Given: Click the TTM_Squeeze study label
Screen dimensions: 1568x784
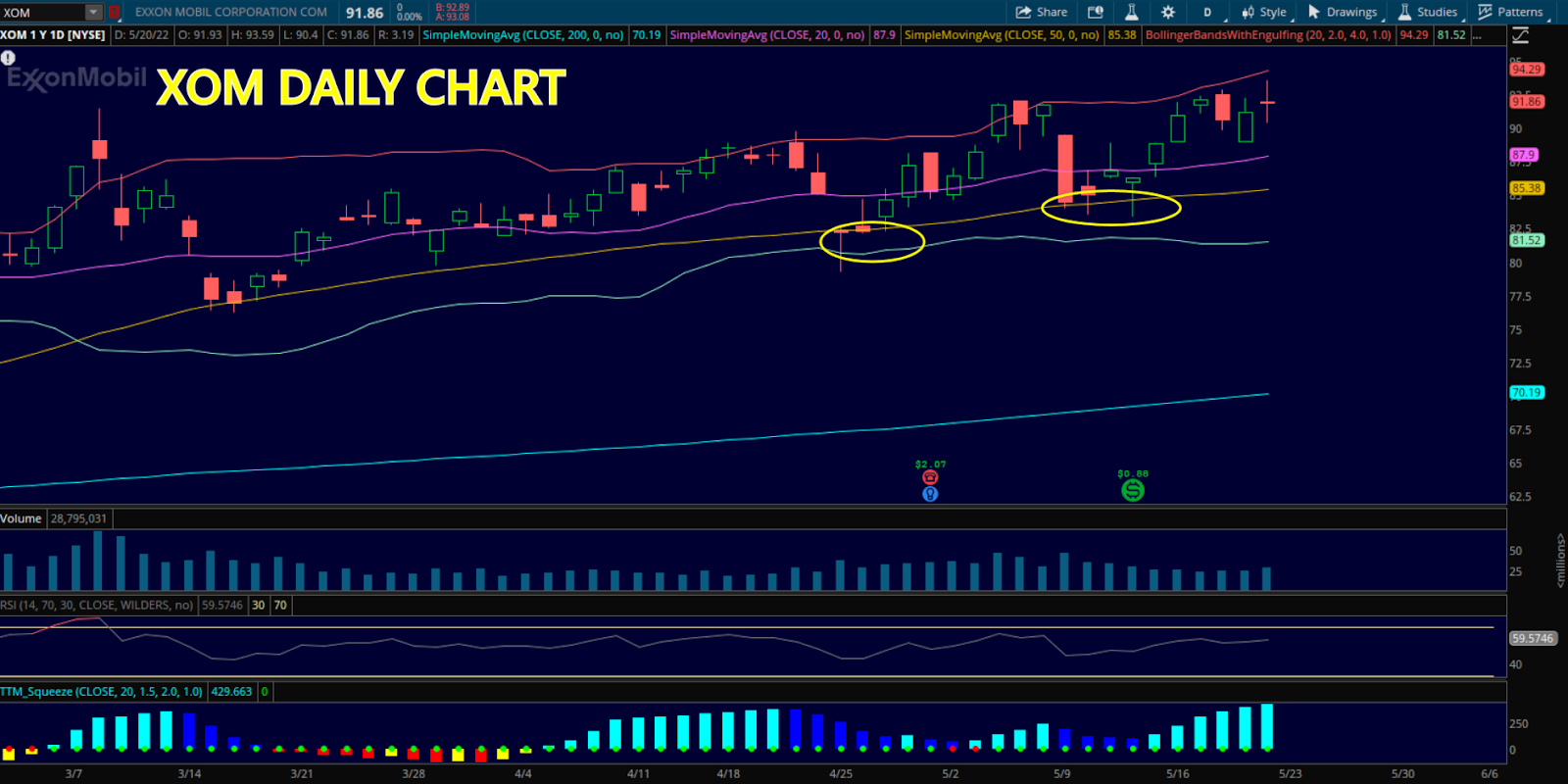Looking at the screenshot, I should (101, 692).
